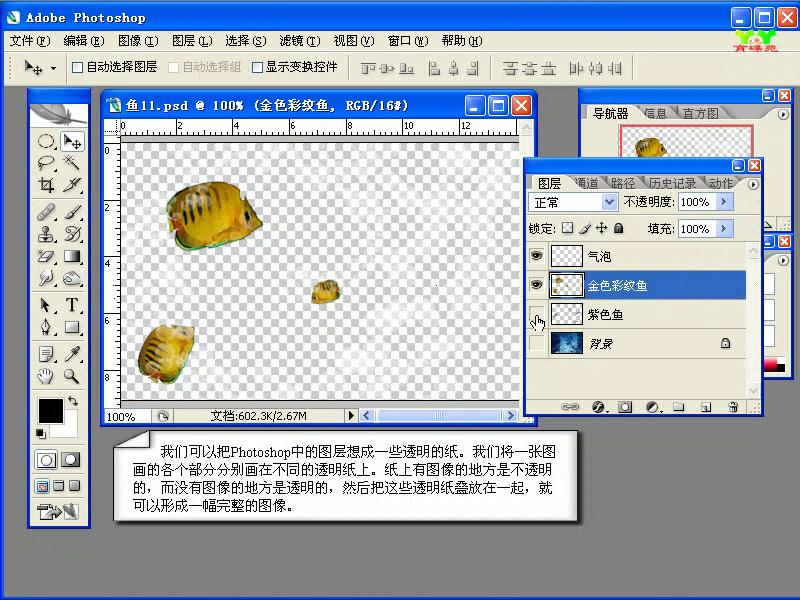Select the Magic Wand tool
The width and height of the screenshot is (800, 600).
(72, 163)
